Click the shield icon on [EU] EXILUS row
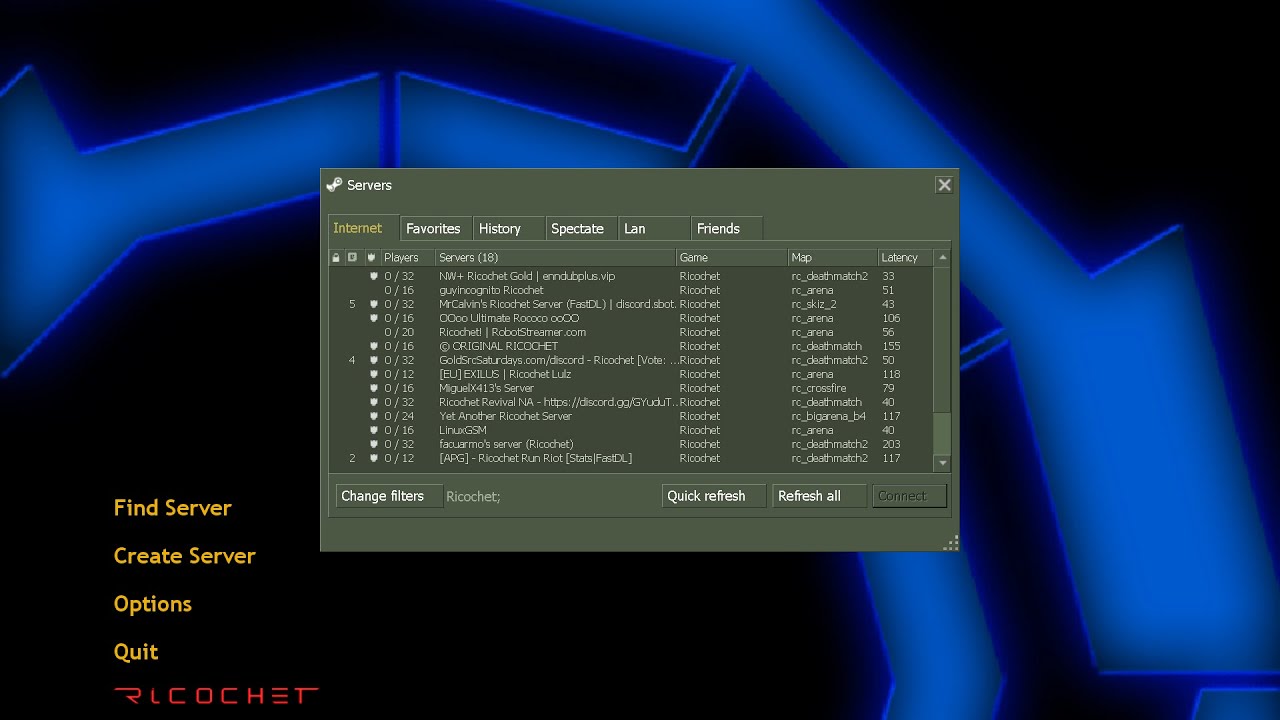The width and height of the screenshot is (1280, 720). click(x=374, y=374)
